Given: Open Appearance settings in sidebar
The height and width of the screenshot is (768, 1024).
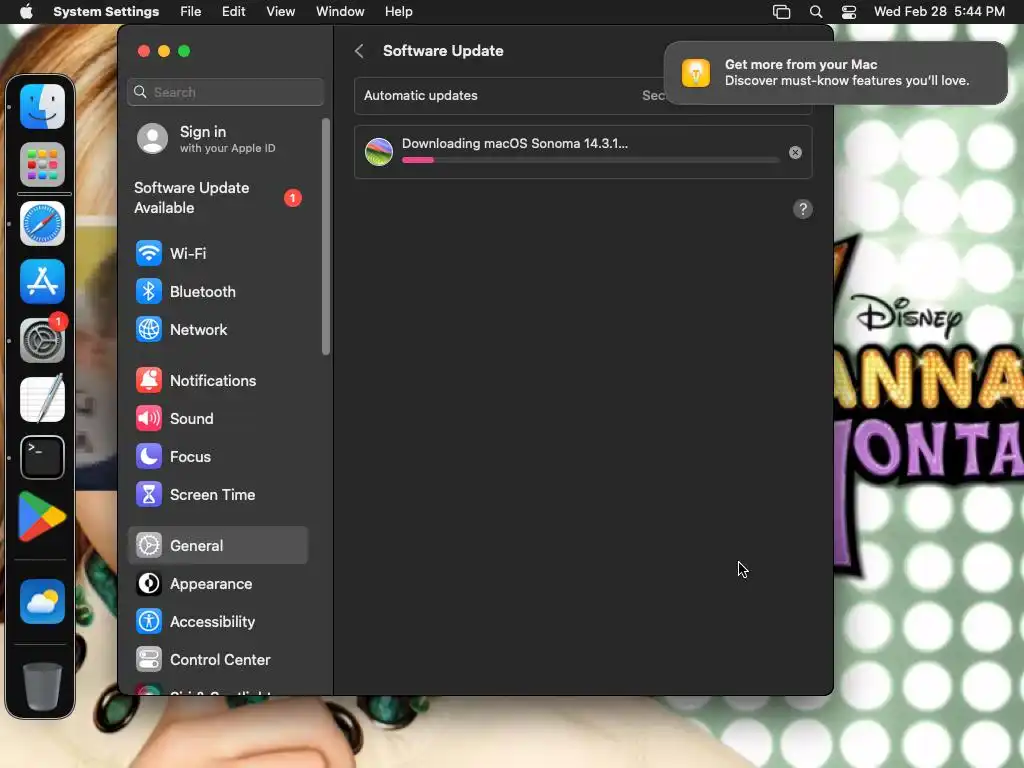Looking at the screenshot, I should 218,584.
